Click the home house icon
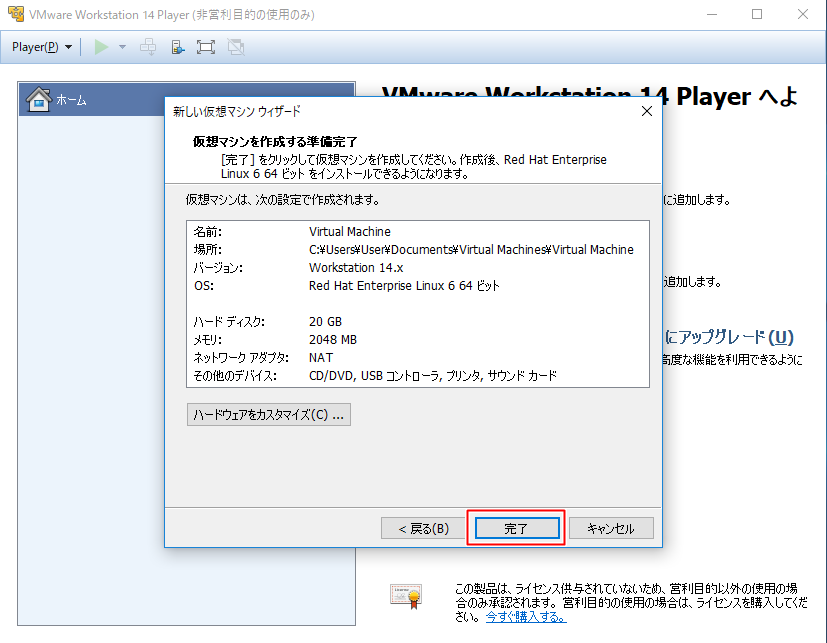The height and width of the screenshot is (643, 827). (39, 99)
